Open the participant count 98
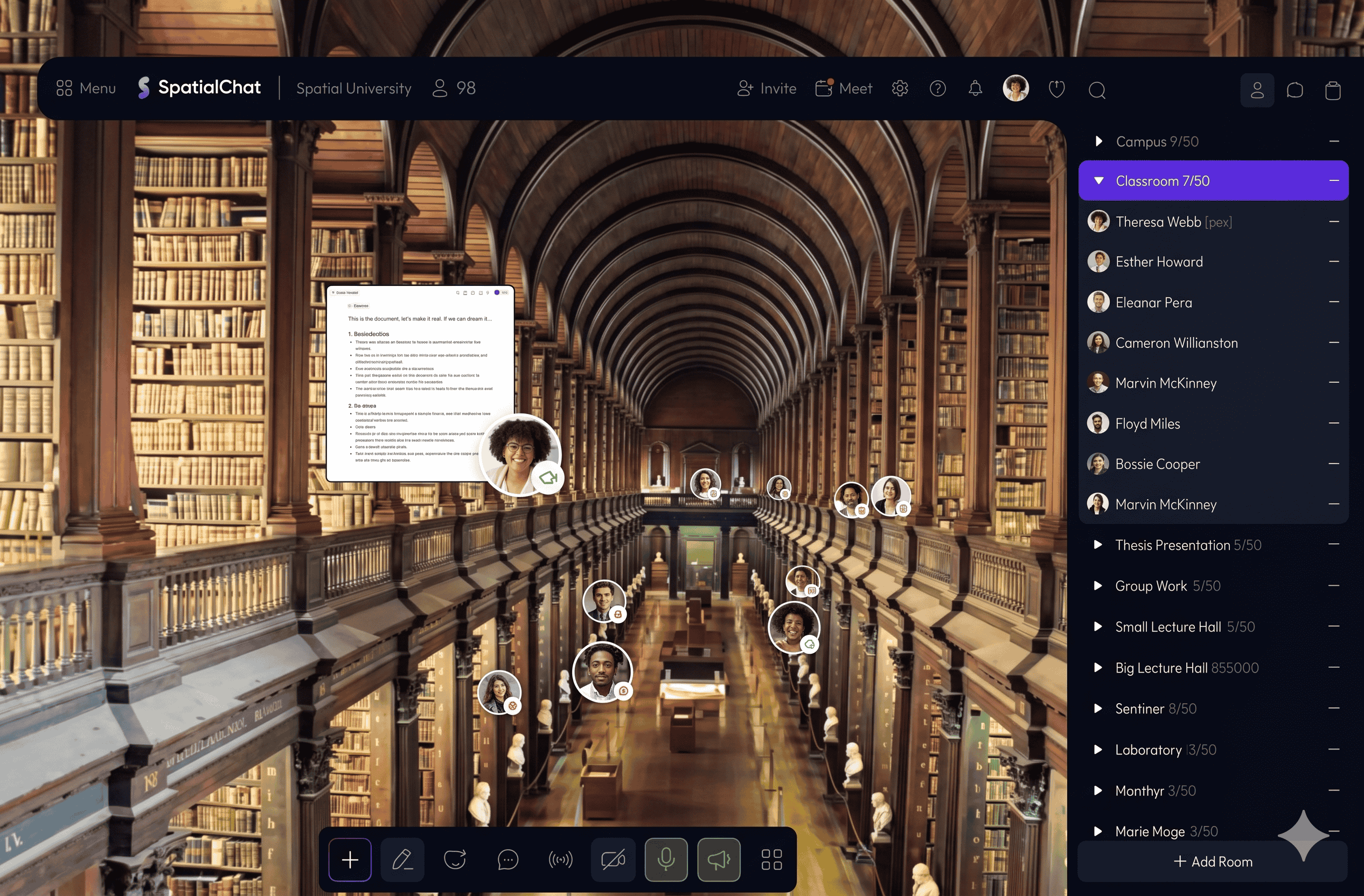The width and height of the screenshot is (1364, 896). point(454,88)
